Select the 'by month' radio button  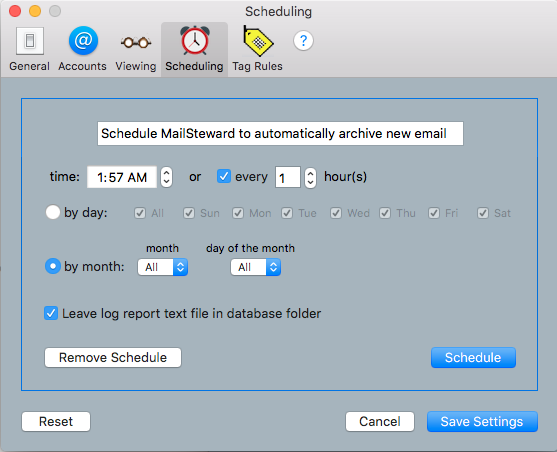[53, 266]
